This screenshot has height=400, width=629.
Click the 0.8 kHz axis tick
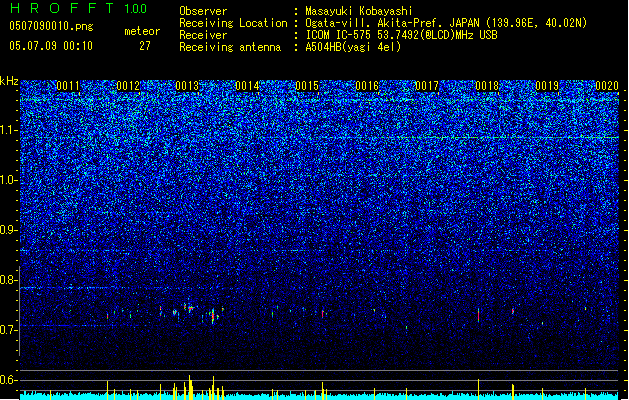tap(9, 280)
